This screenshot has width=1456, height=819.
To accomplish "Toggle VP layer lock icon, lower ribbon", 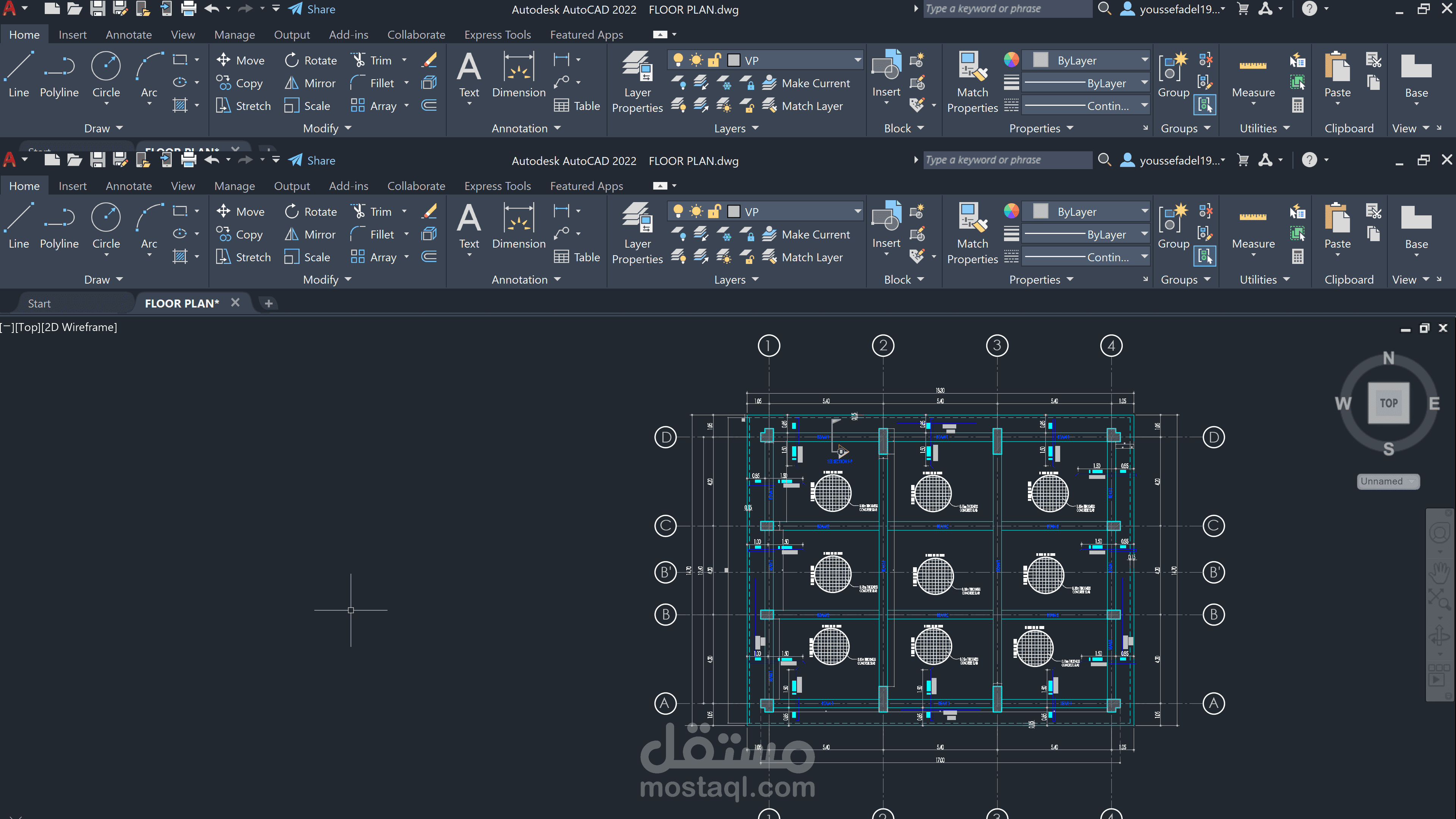I will coord(714,212).
